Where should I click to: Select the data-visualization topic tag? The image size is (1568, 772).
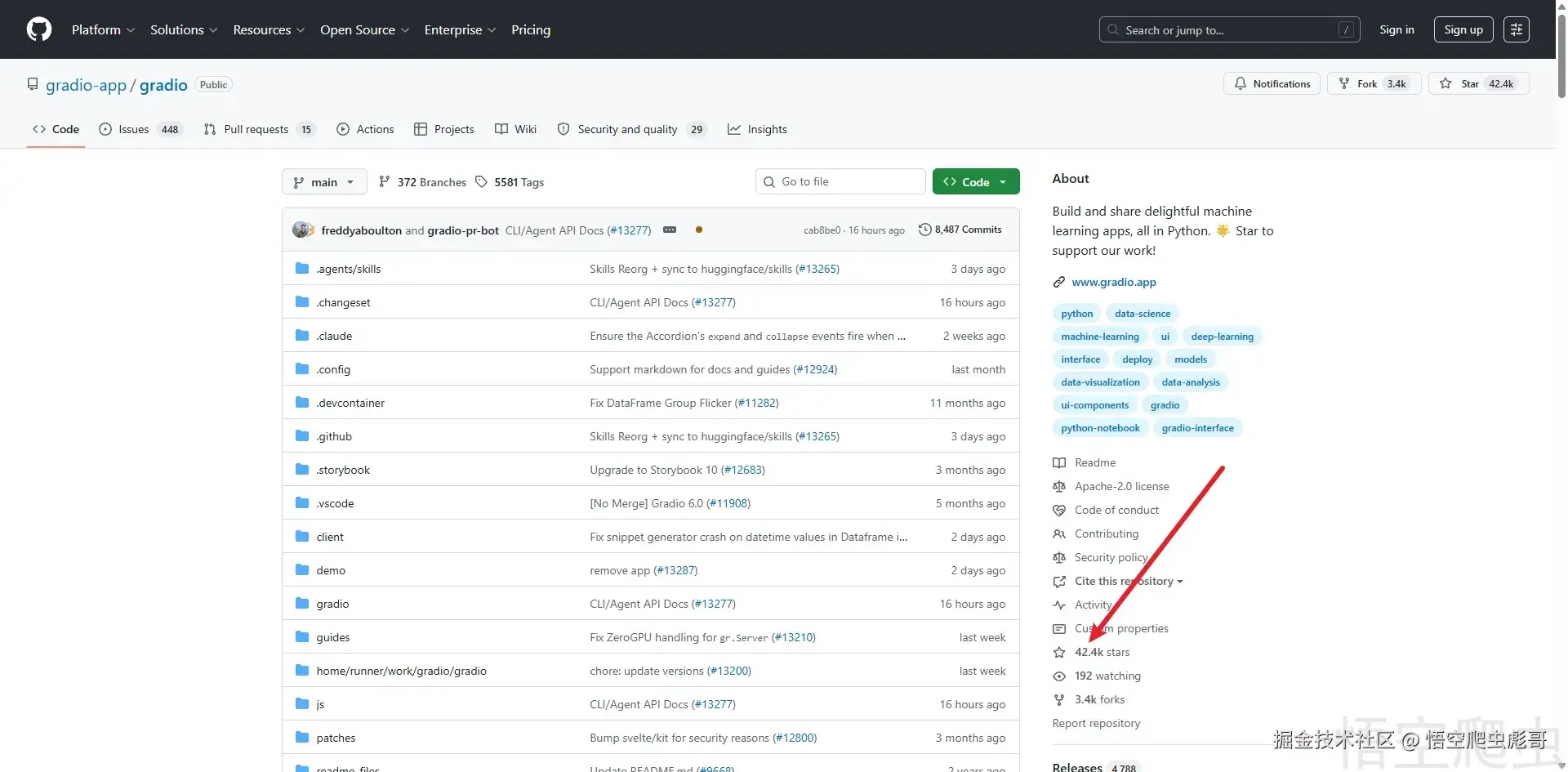(1100, 382)
